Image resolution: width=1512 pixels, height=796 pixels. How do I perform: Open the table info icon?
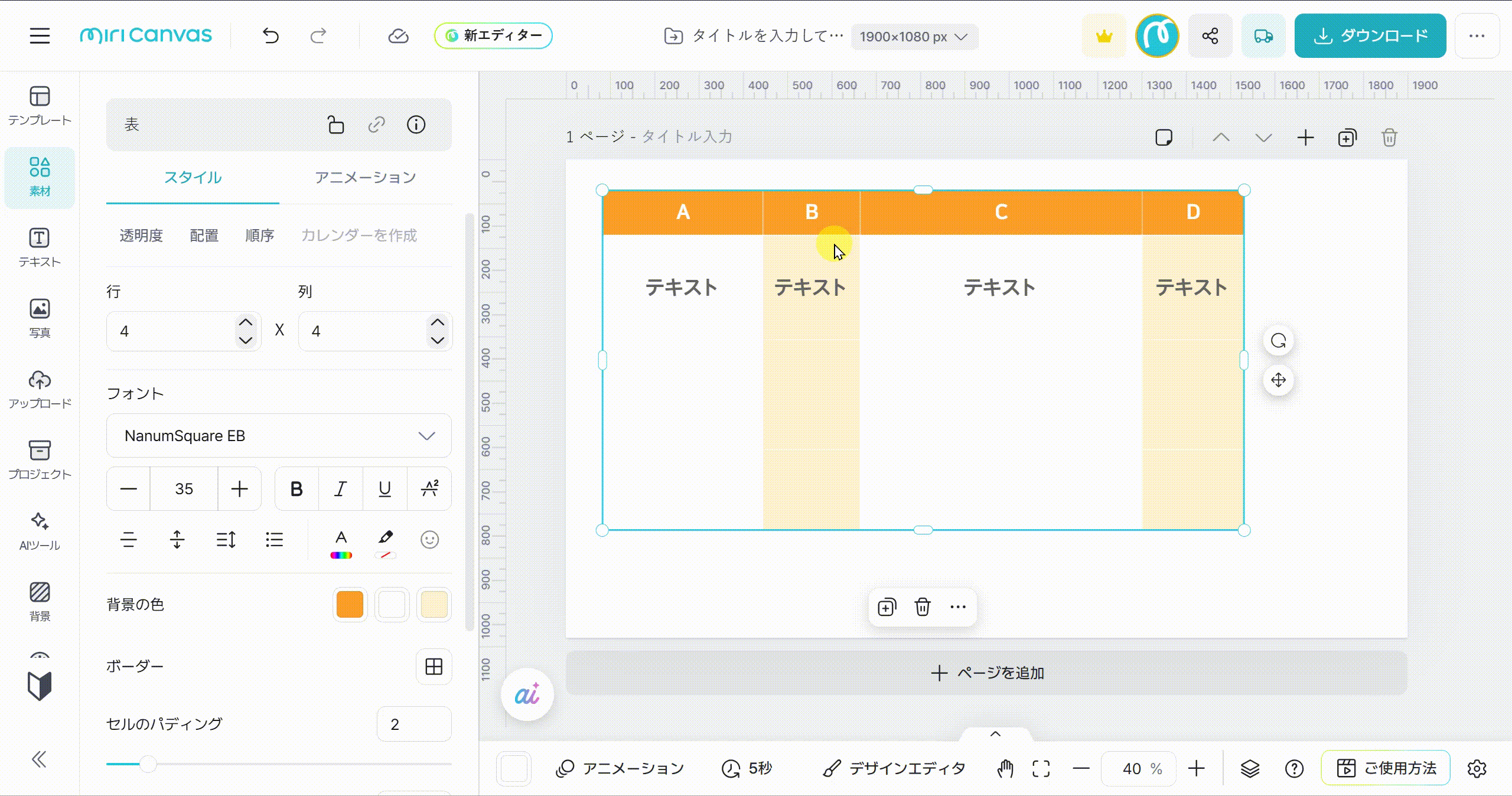point(416,125)
